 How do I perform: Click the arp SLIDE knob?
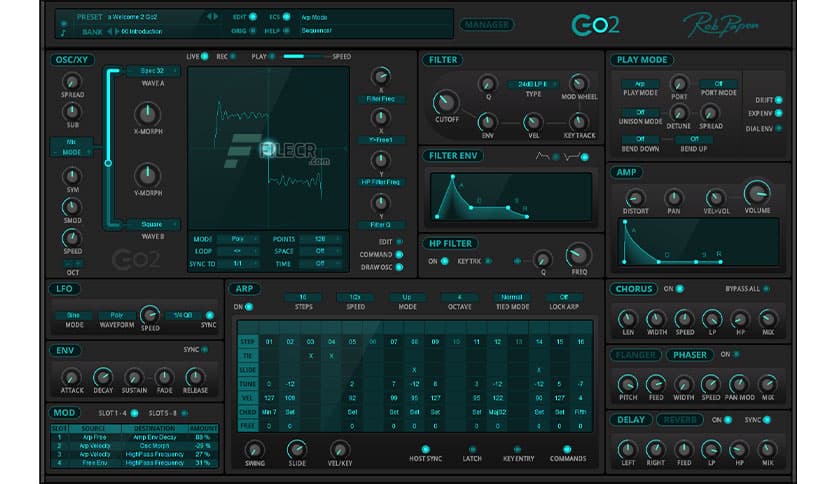[296, 449]
